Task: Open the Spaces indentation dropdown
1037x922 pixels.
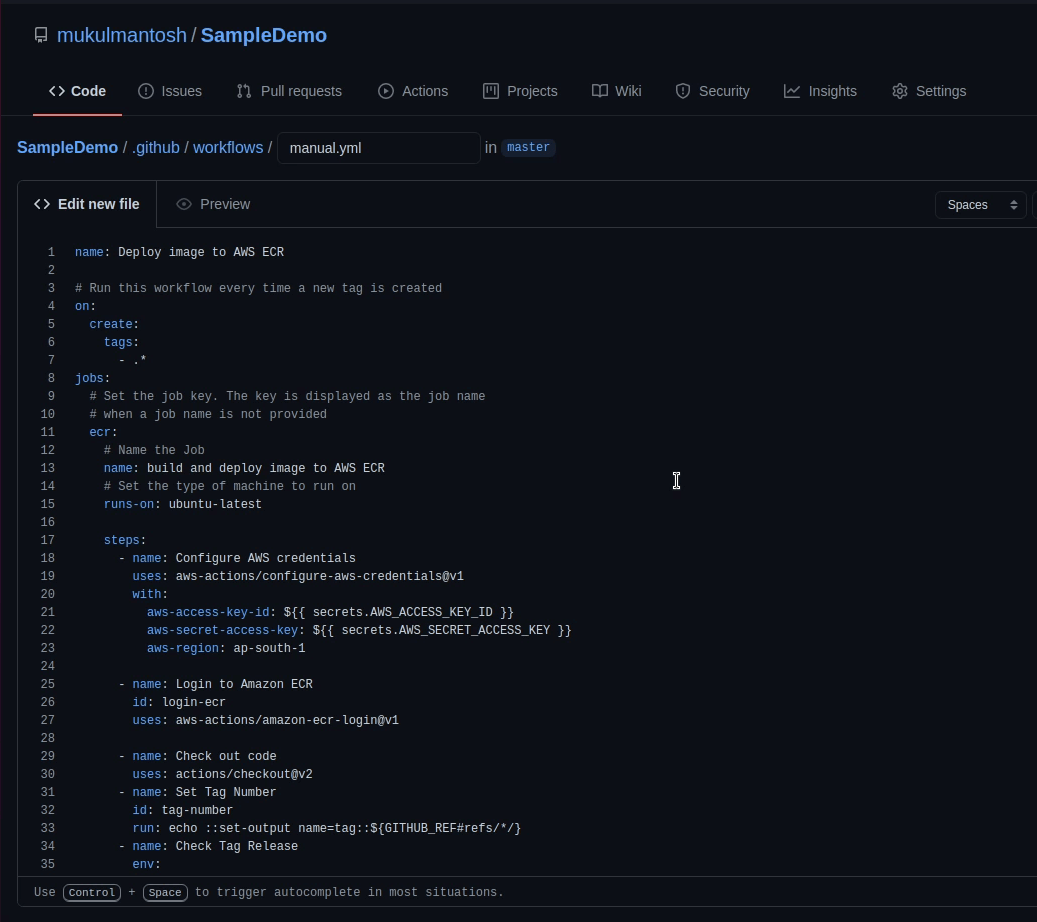Action: [x=979, y=205]
